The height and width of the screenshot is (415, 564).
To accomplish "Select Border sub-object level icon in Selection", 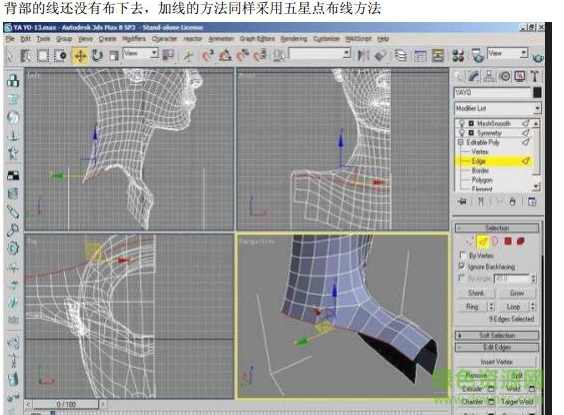I will 495,242.
